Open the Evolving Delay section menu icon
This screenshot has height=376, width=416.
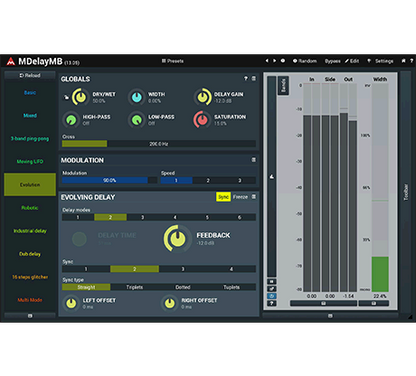click(254, 197)
